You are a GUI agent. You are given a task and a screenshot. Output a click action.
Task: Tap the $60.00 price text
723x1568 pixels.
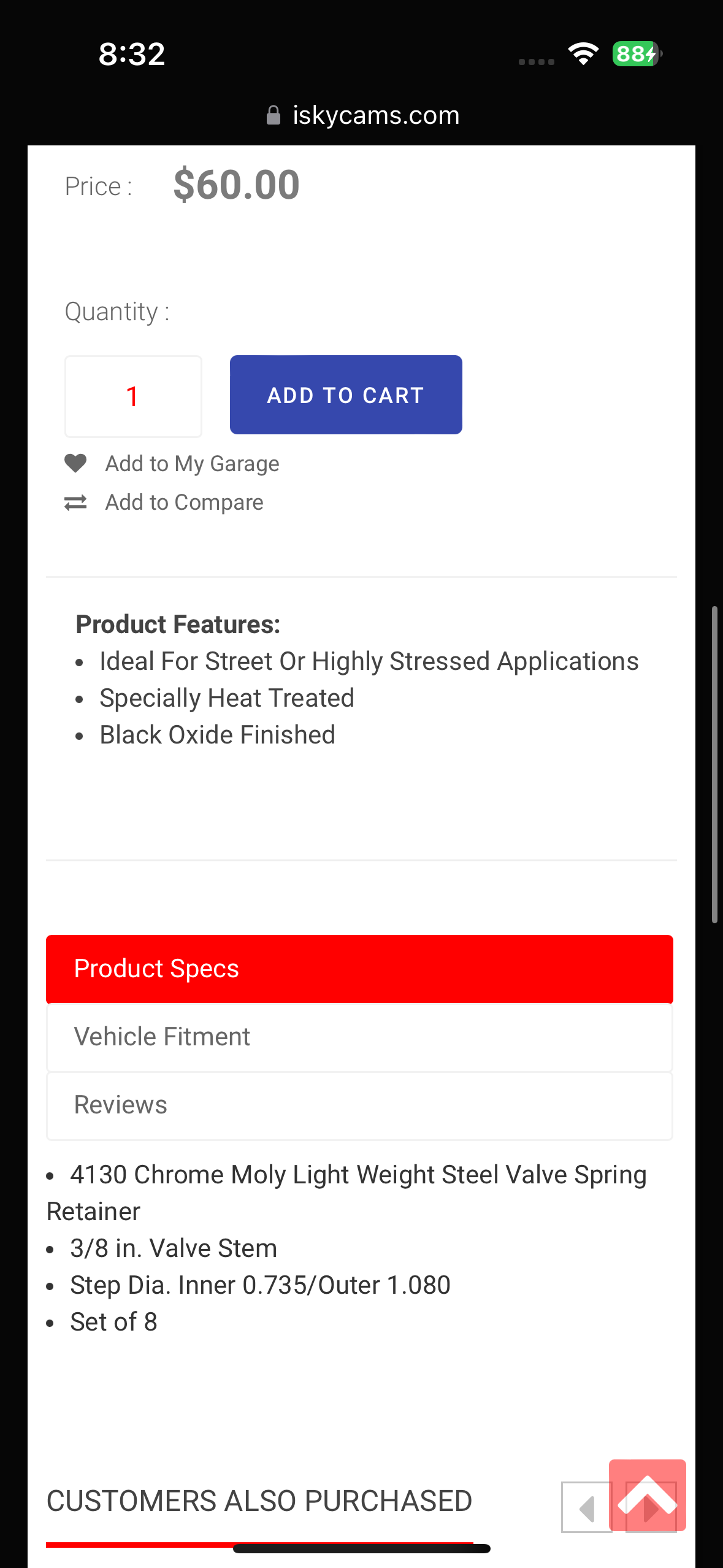click(237, 185)
